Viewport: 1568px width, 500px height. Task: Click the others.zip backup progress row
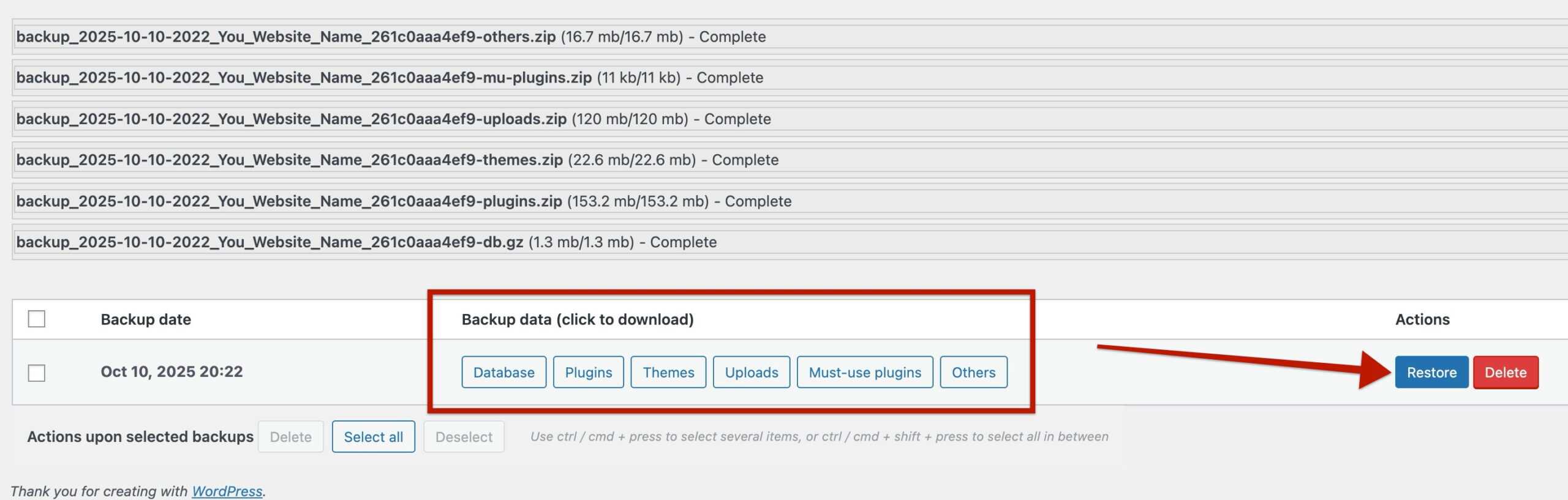tap(391, 37)
